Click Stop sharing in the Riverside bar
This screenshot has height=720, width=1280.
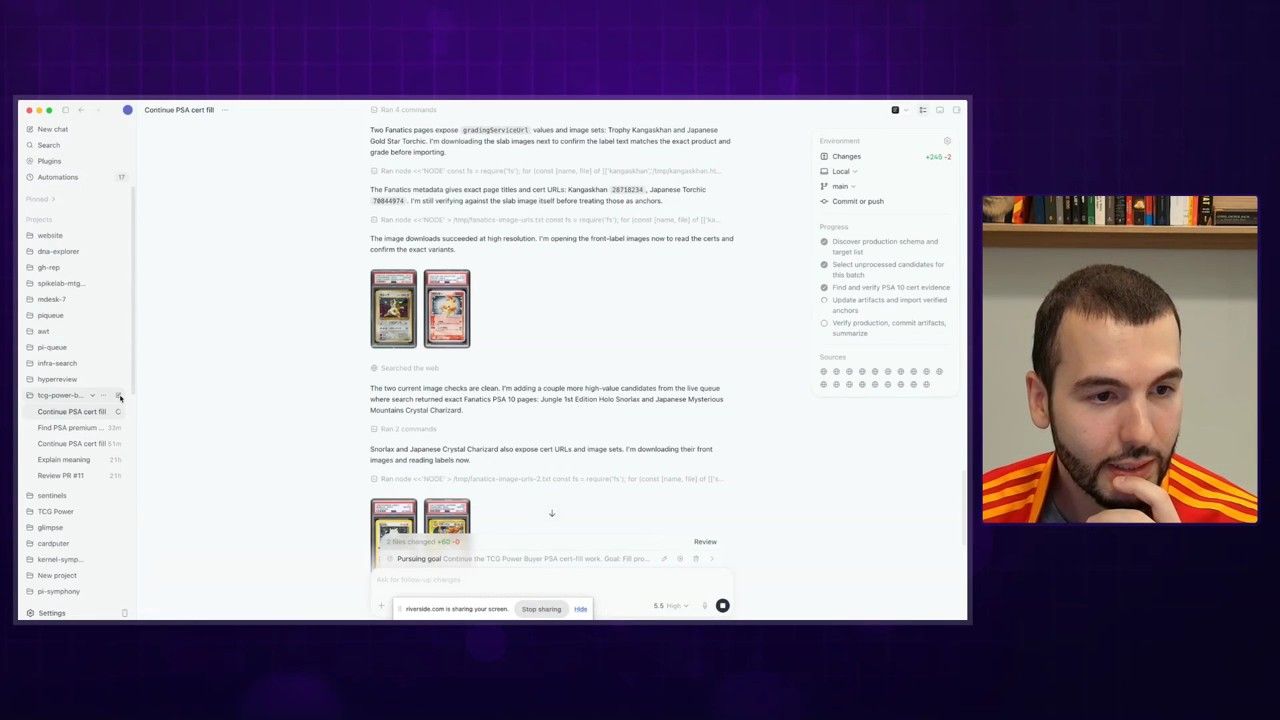[x=541, y=609]
